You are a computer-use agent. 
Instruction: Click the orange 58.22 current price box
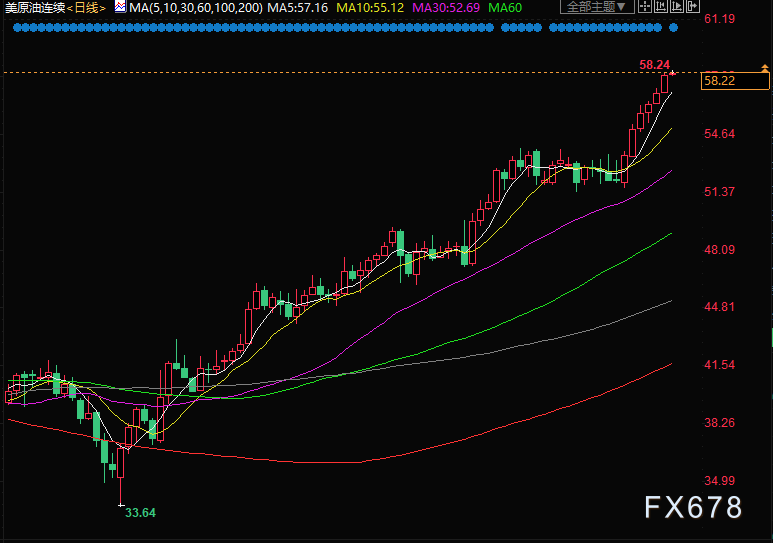[x=735, y=81]
